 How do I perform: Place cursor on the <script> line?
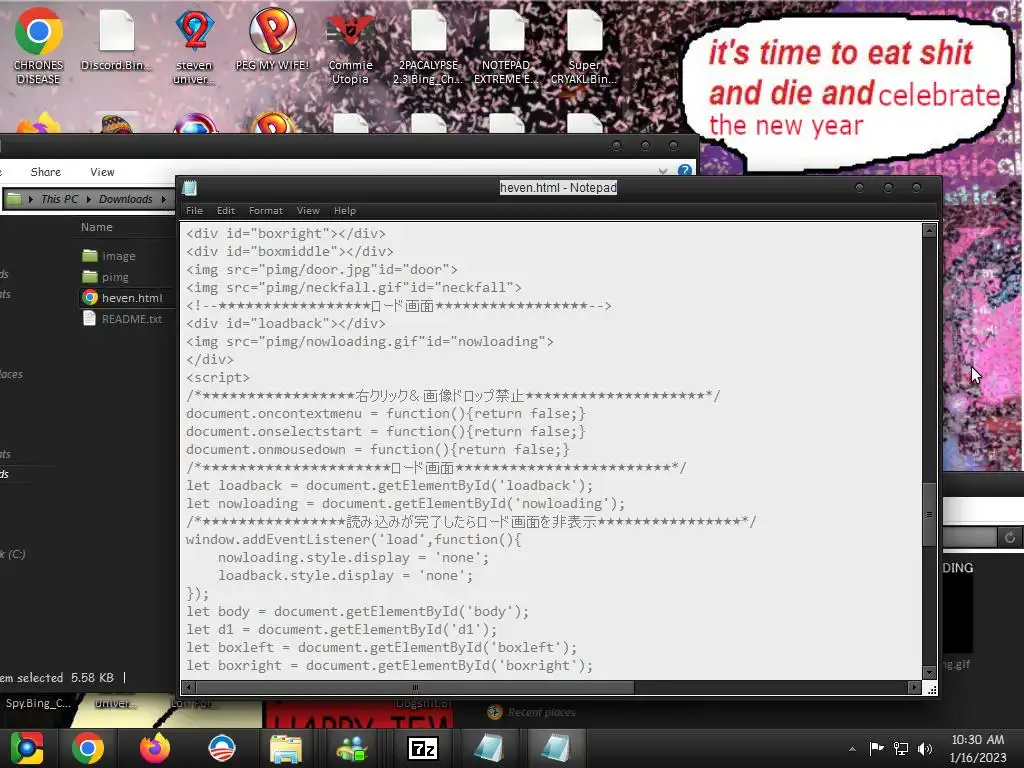(217, 377)
